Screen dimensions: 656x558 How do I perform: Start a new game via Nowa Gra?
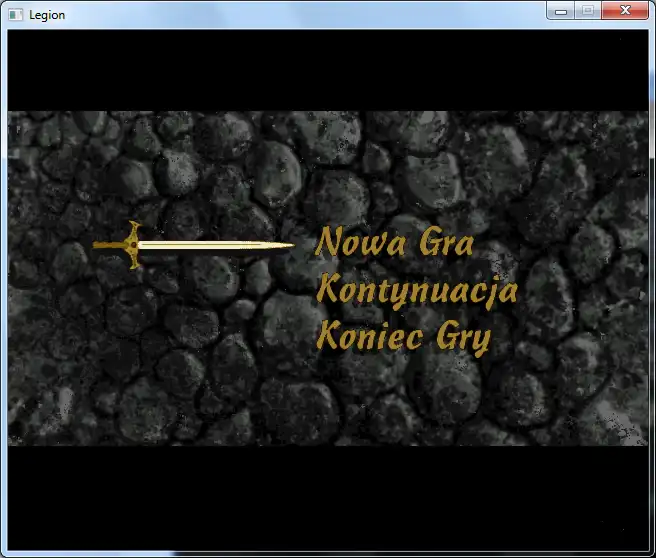tap(394, 241)
